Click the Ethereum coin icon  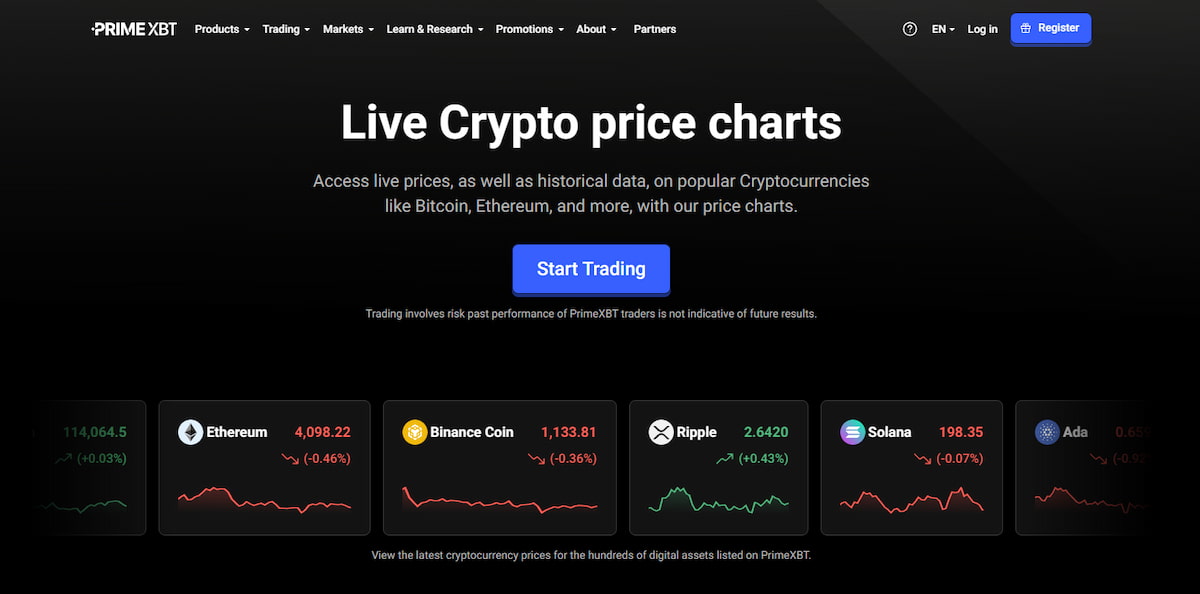coord(190,432)
